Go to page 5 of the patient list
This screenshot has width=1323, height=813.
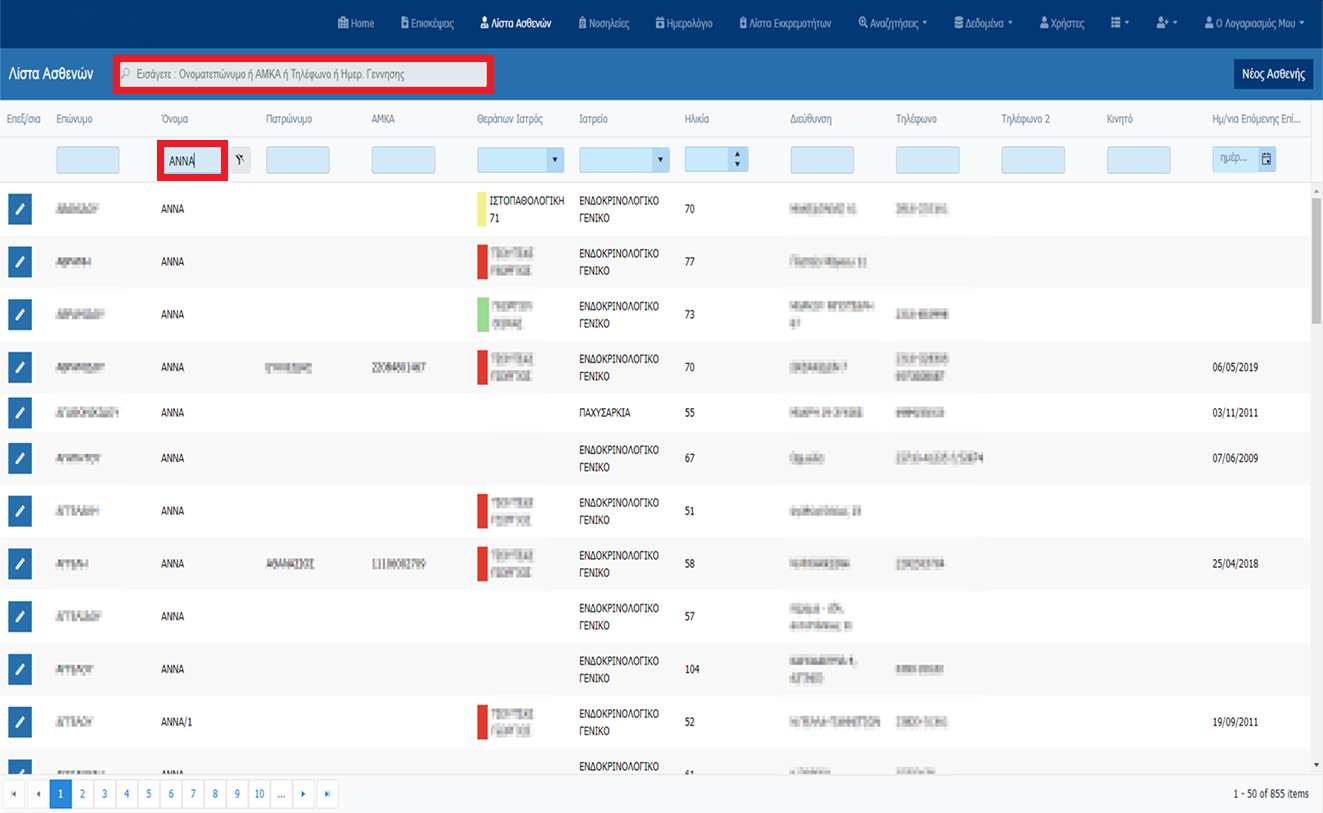click(x=148, y=794)
